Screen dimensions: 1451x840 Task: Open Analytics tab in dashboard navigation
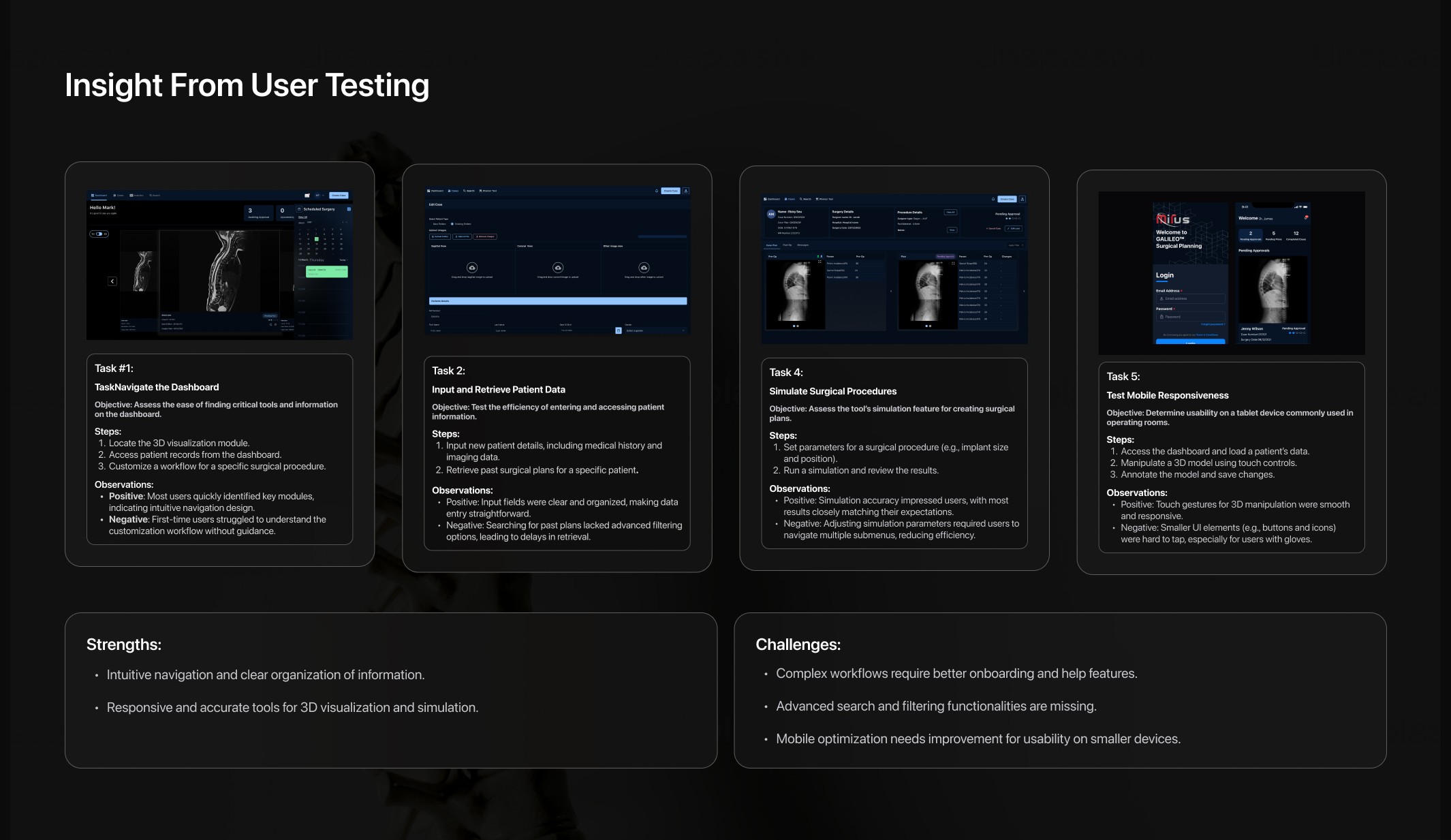[137, 196]
